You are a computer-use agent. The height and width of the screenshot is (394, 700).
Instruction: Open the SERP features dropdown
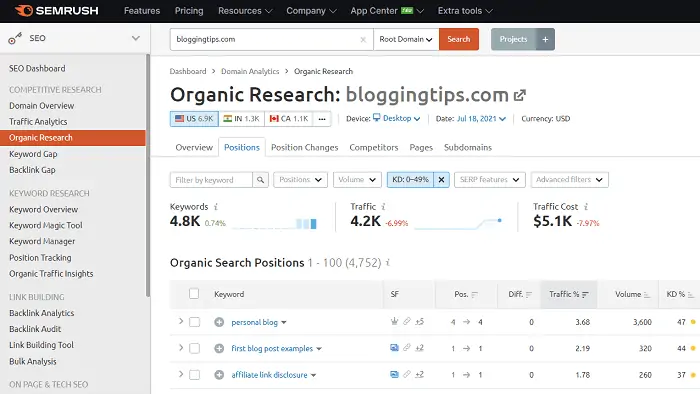490,180
